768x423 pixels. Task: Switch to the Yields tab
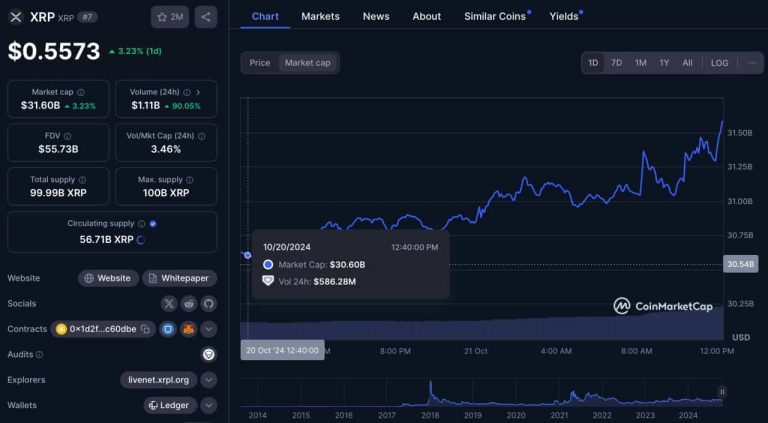(564, 16)
